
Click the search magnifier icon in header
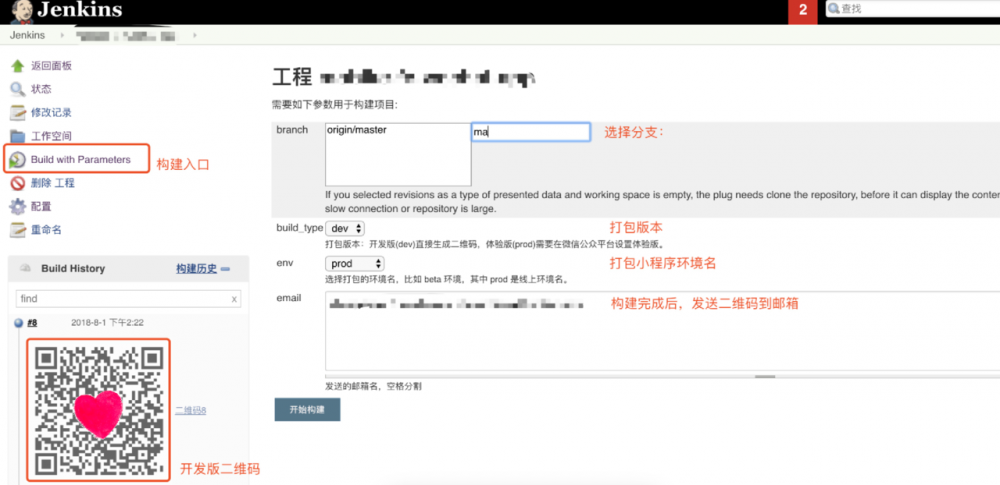point(834,9)
